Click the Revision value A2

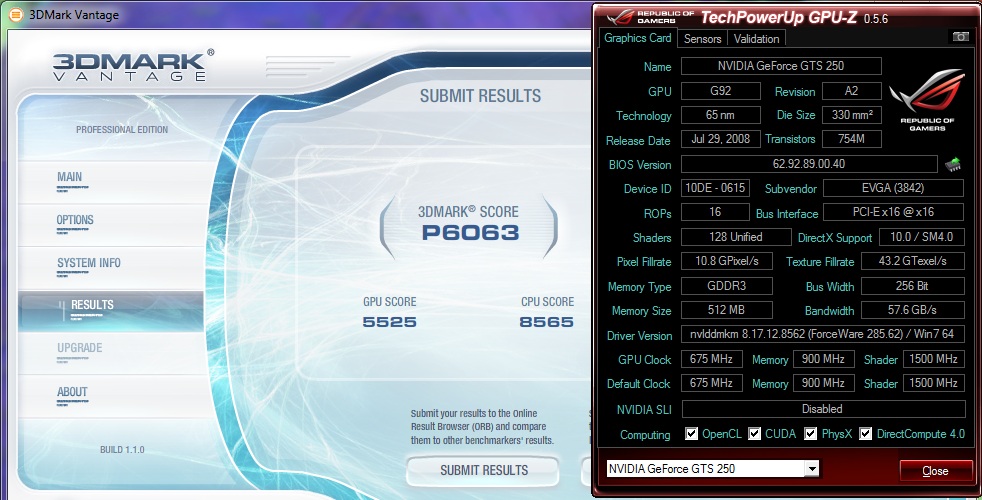coord(852,91)
